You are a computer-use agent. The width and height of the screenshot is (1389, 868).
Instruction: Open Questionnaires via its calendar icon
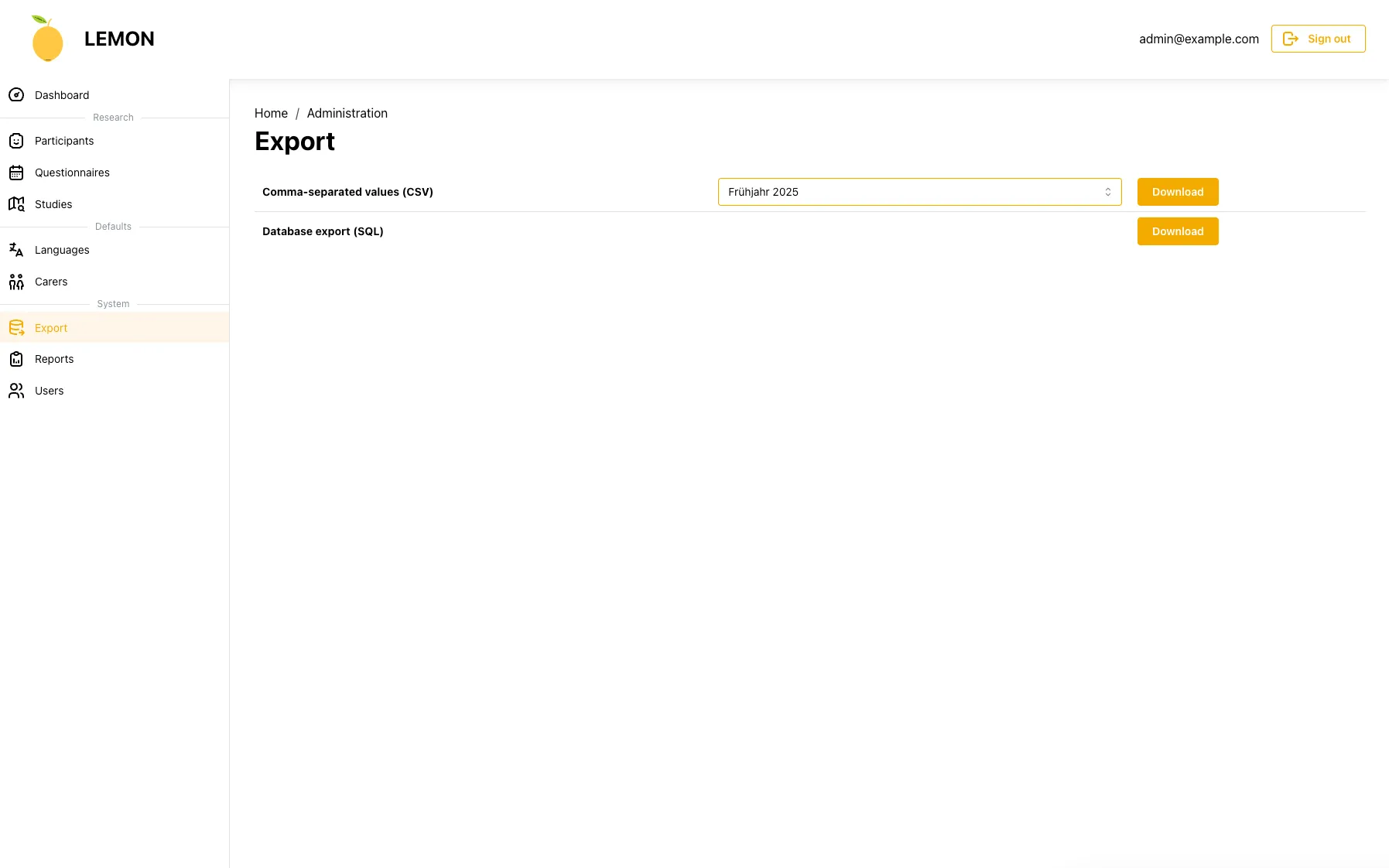(17, 173)
